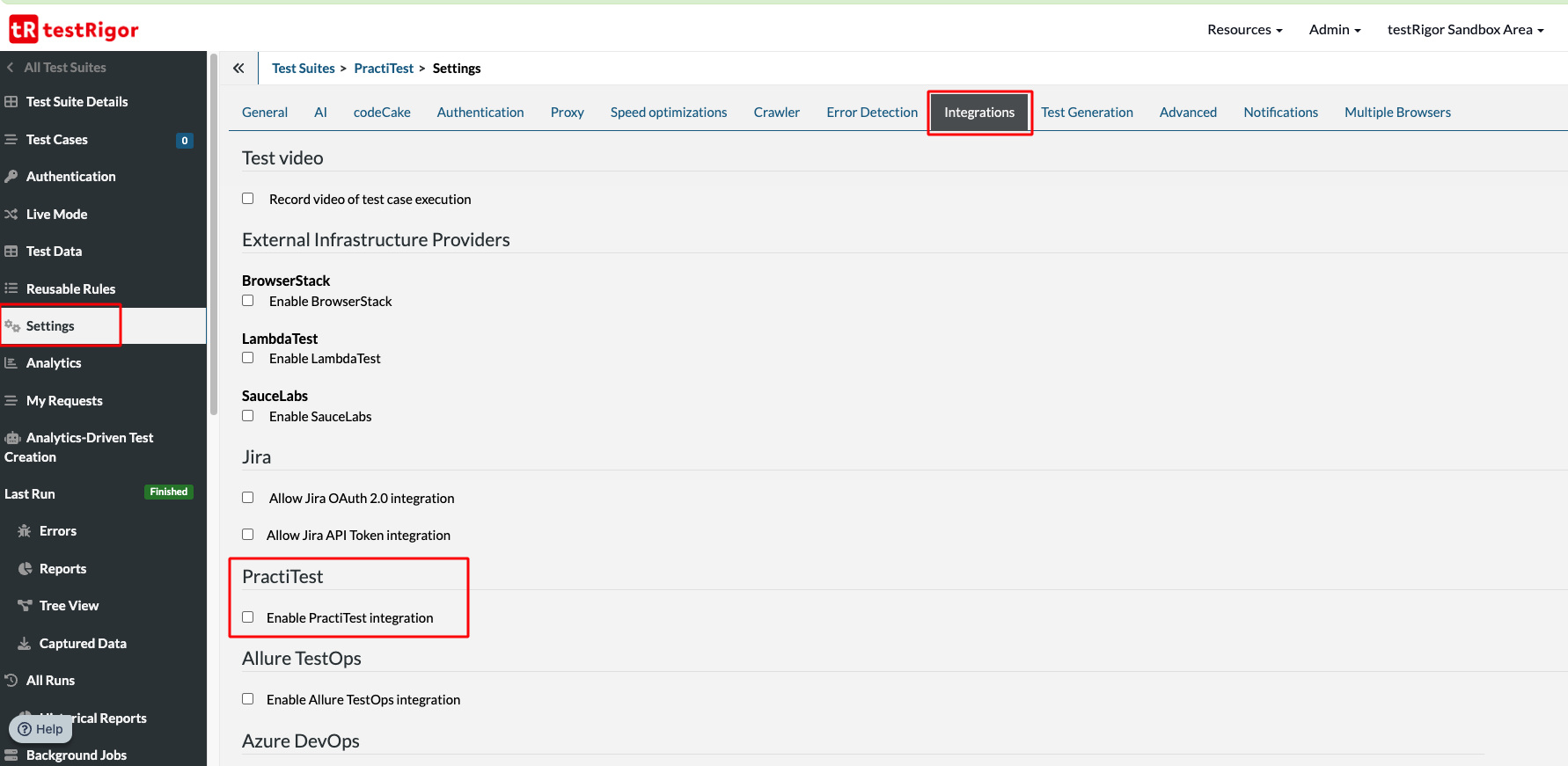Screen dimensions: 1568x766
Task: Switch to the AI tab
Action: coord(320,113)
